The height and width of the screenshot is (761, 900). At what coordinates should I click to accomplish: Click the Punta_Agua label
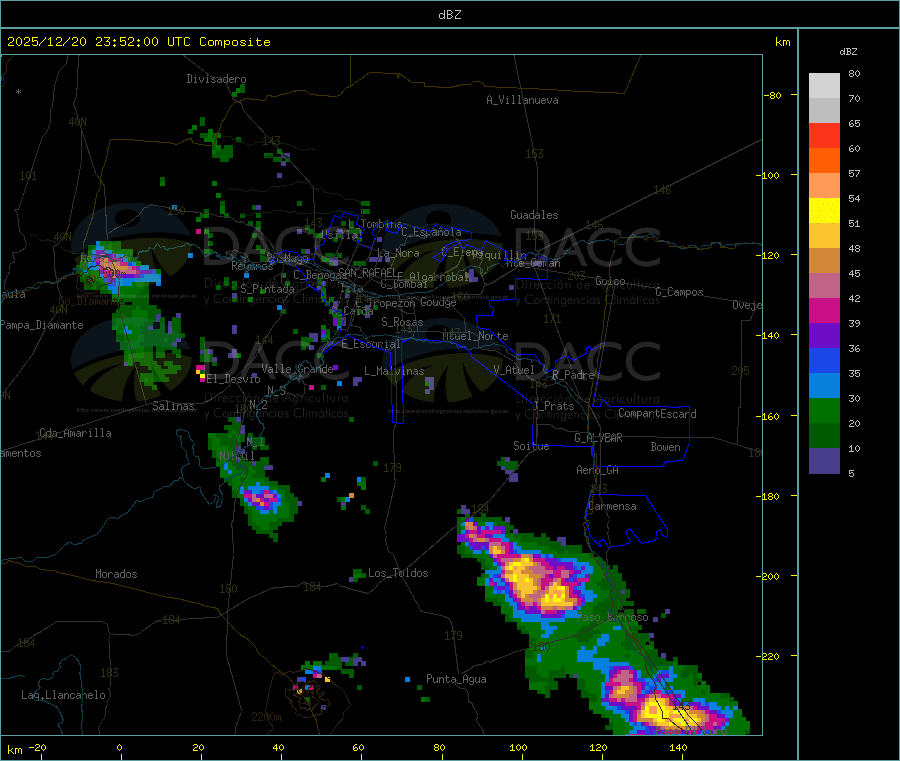(456, 679)
